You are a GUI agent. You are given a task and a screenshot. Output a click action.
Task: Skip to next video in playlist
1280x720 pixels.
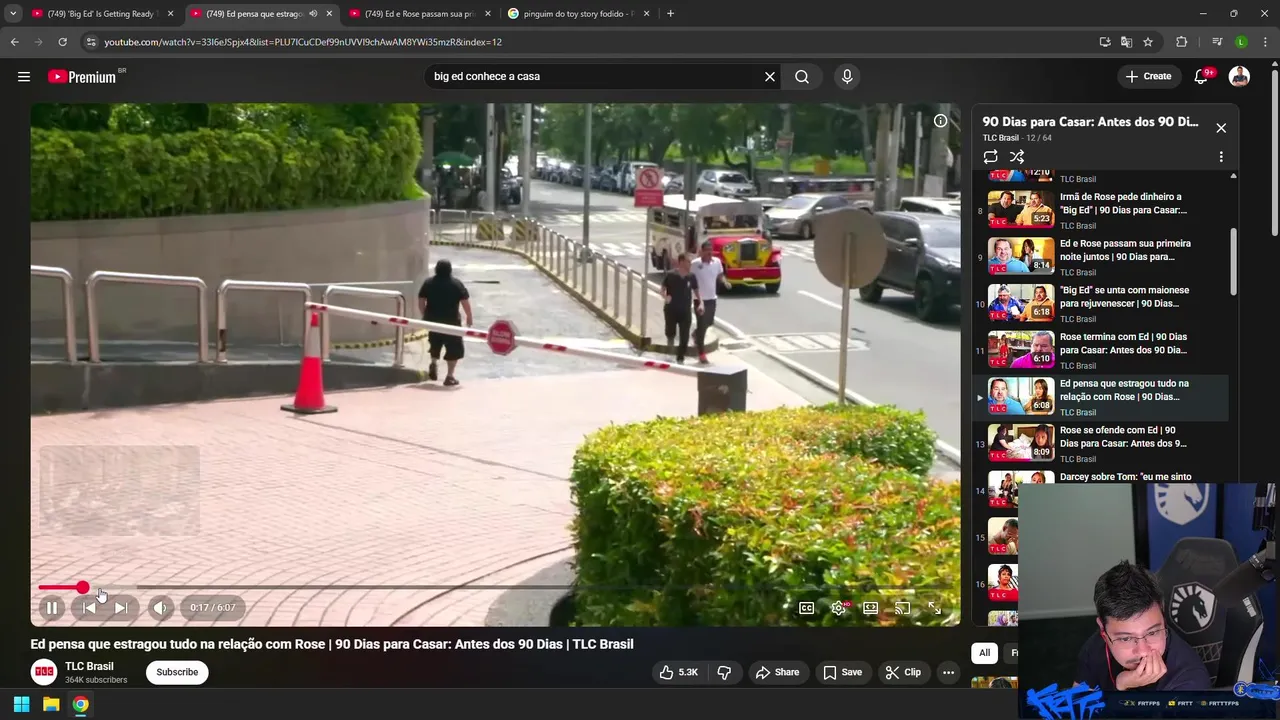pos(121,607)
